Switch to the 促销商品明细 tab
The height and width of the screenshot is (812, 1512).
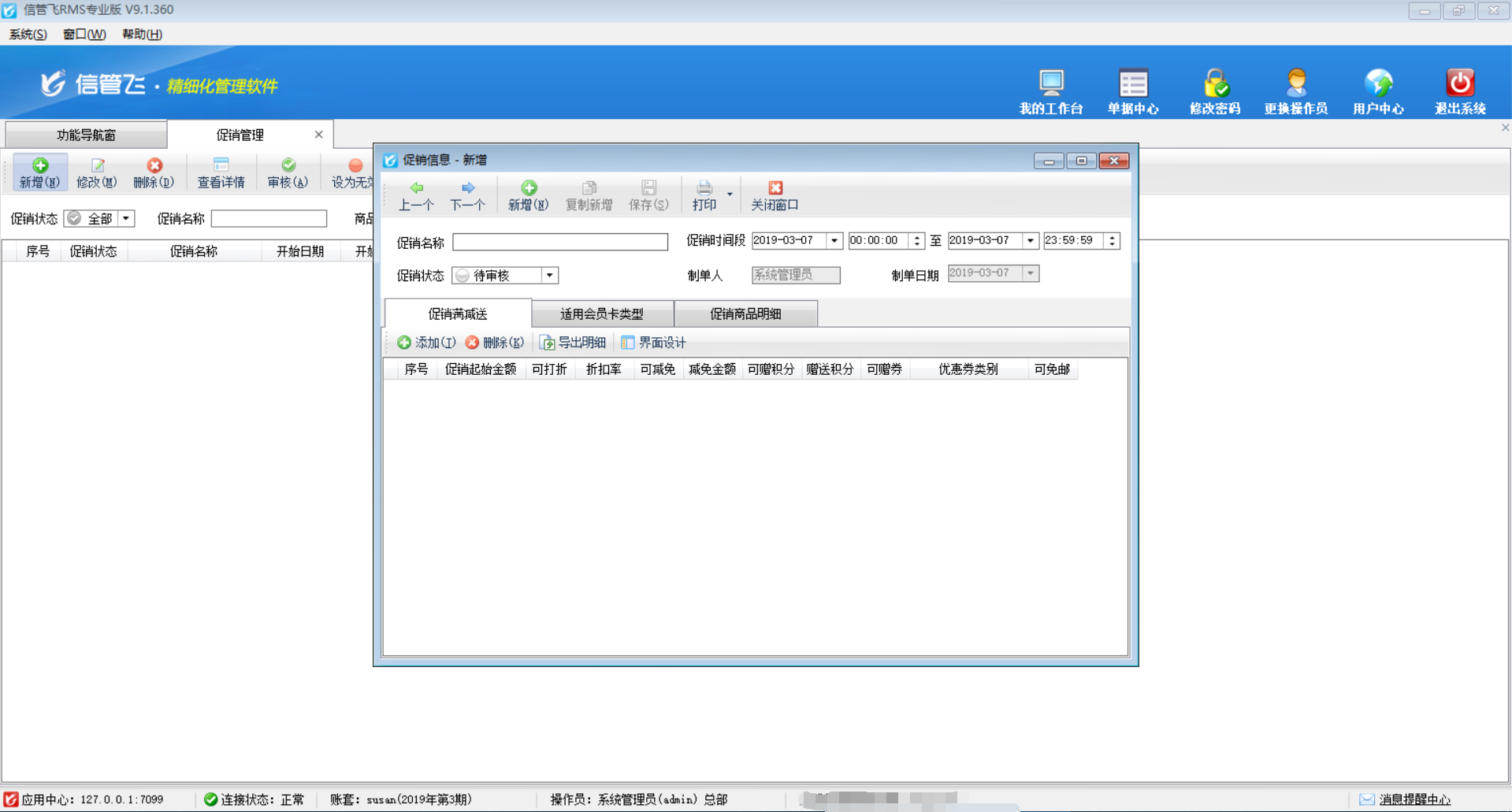pyautogui.click(x=745, y=313)
